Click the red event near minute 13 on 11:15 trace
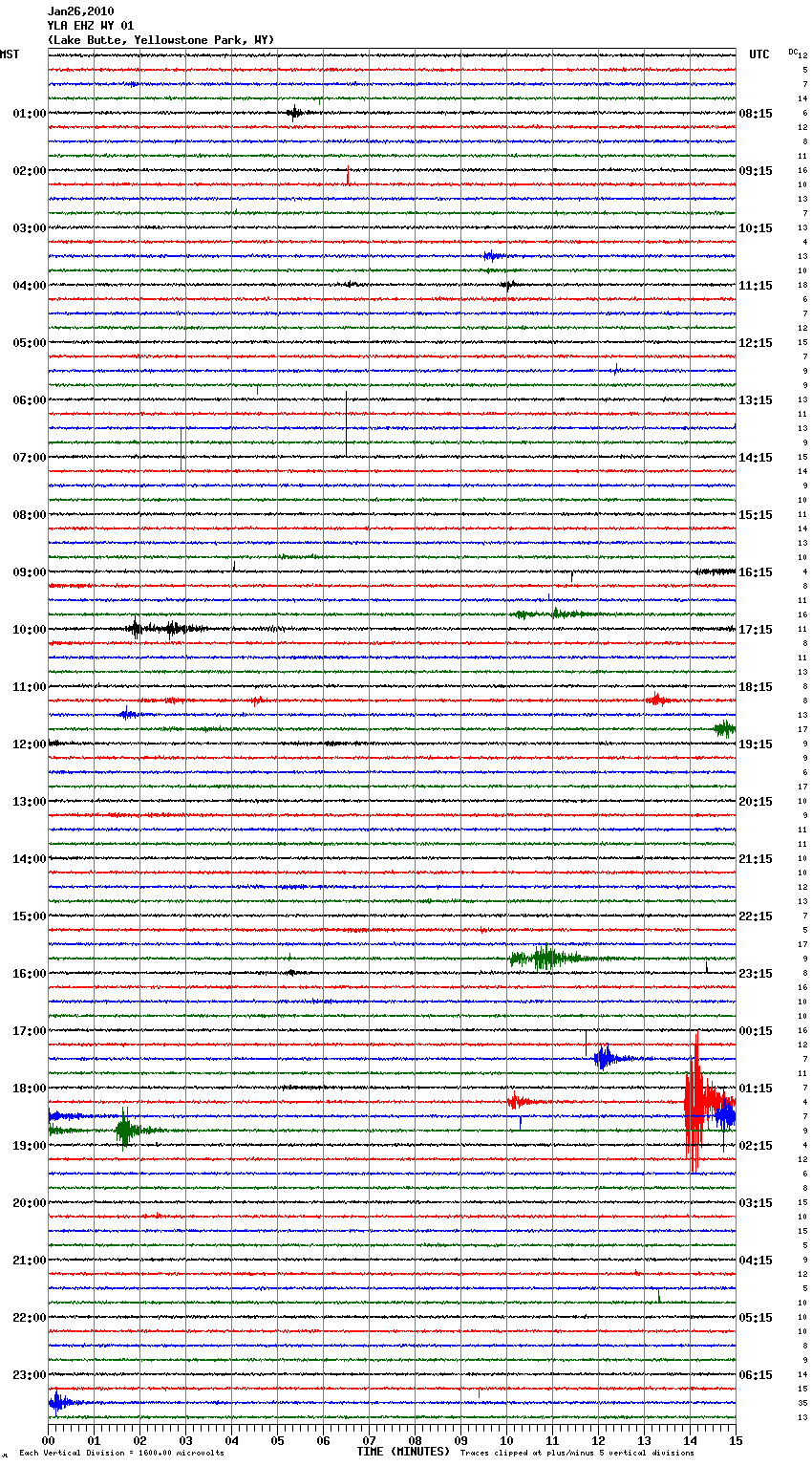Viewport: 812px width, 1466px height. (656, 701)
